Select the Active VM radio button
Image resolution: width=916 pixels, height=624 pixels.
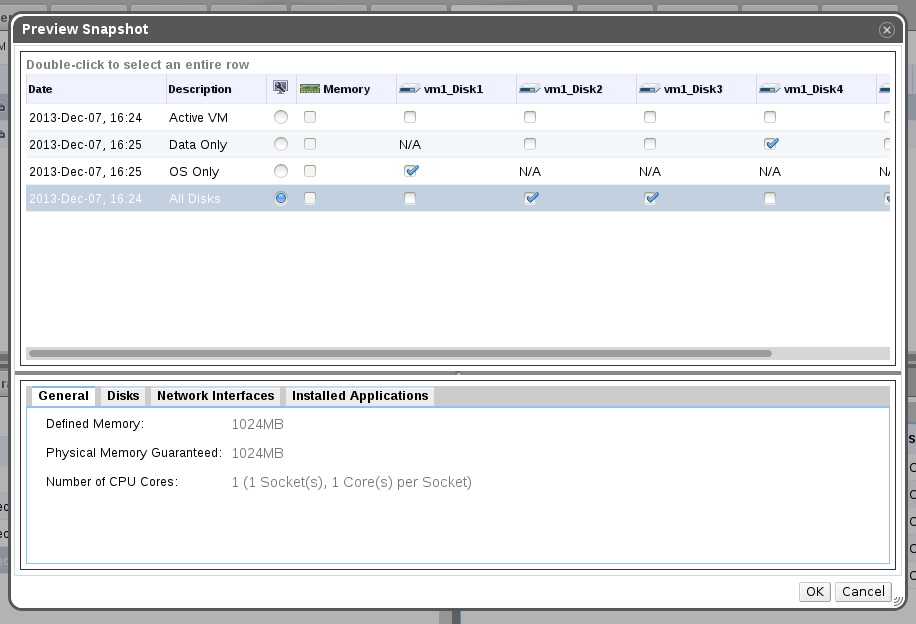280,117
